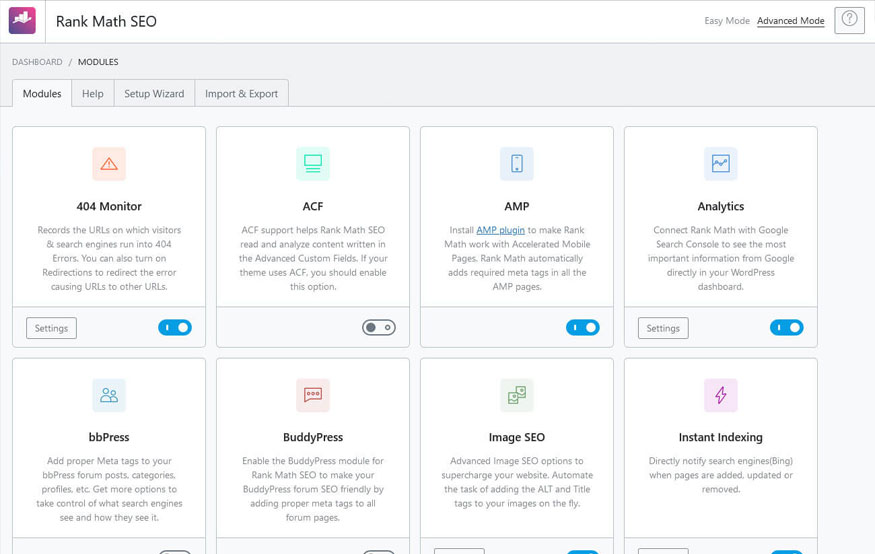Open Settings for 404 Monitor
The height and width of the screenshot is (554, 875).
[51, 328]
